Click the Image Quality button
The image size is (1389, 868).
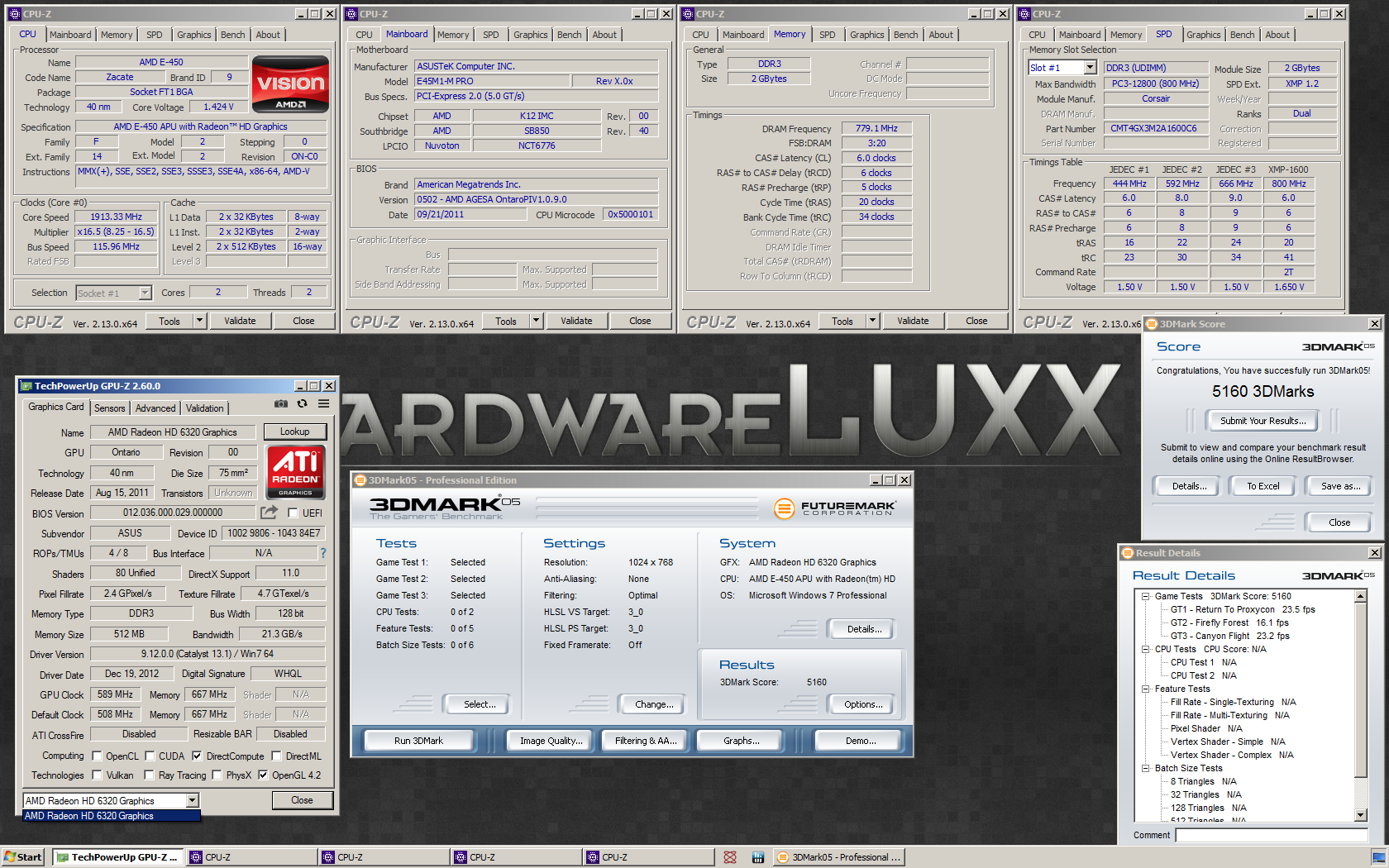click(551, 741)
